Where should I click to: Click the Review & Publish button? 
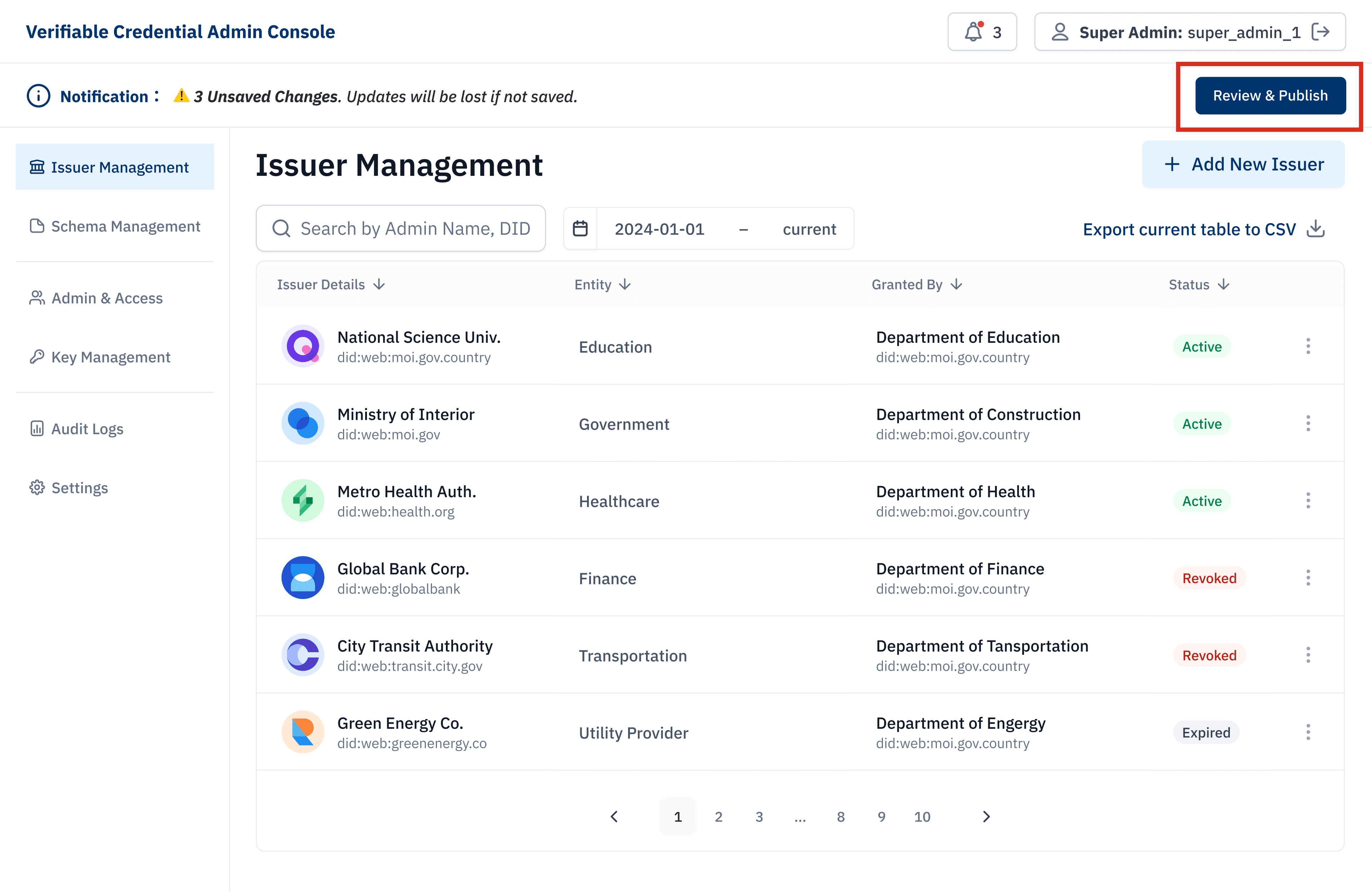click(1270, 96)
